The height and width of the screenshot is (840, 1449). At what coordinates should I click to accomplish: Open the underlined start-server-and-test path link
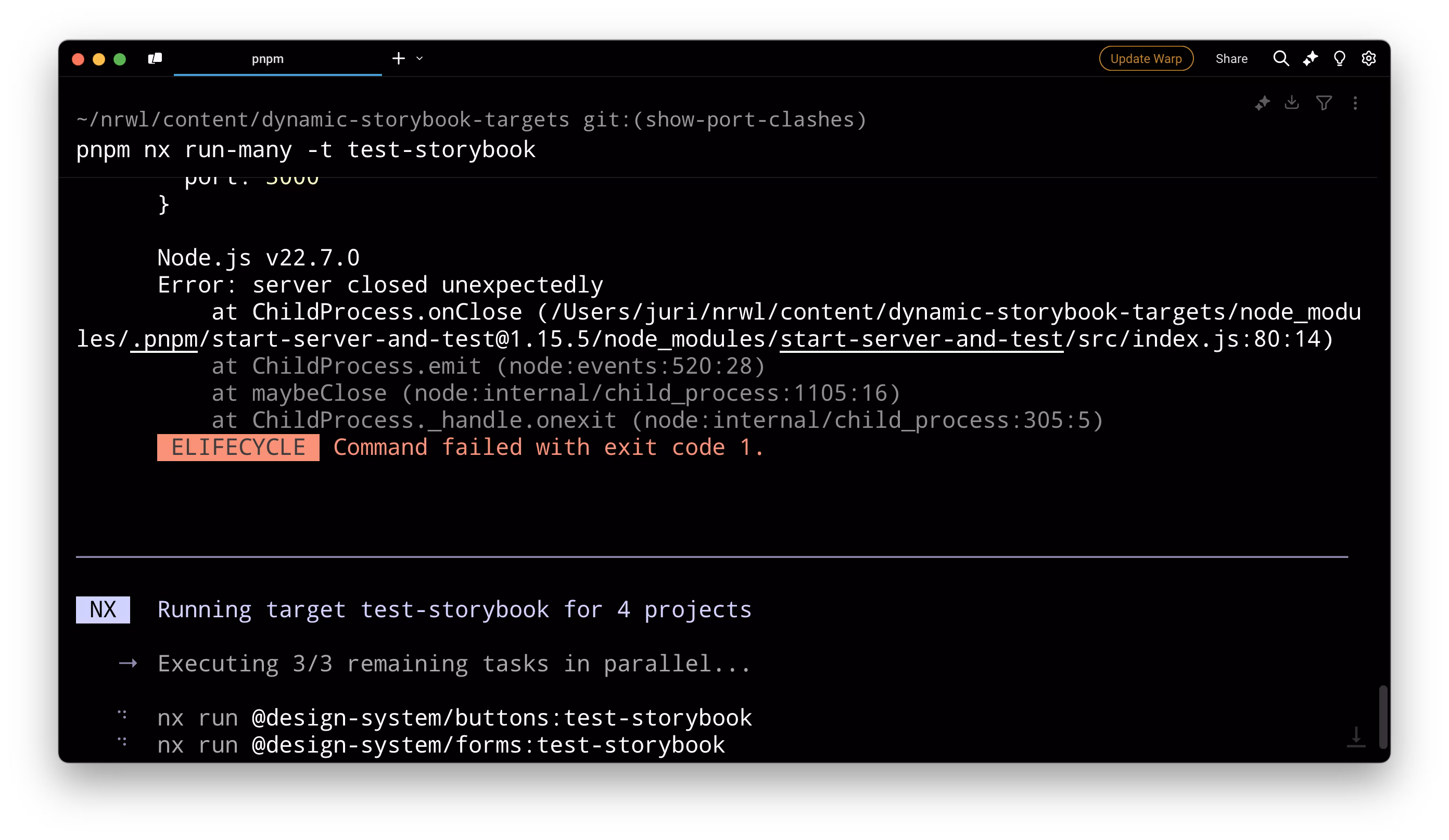(x=921, y=339)
